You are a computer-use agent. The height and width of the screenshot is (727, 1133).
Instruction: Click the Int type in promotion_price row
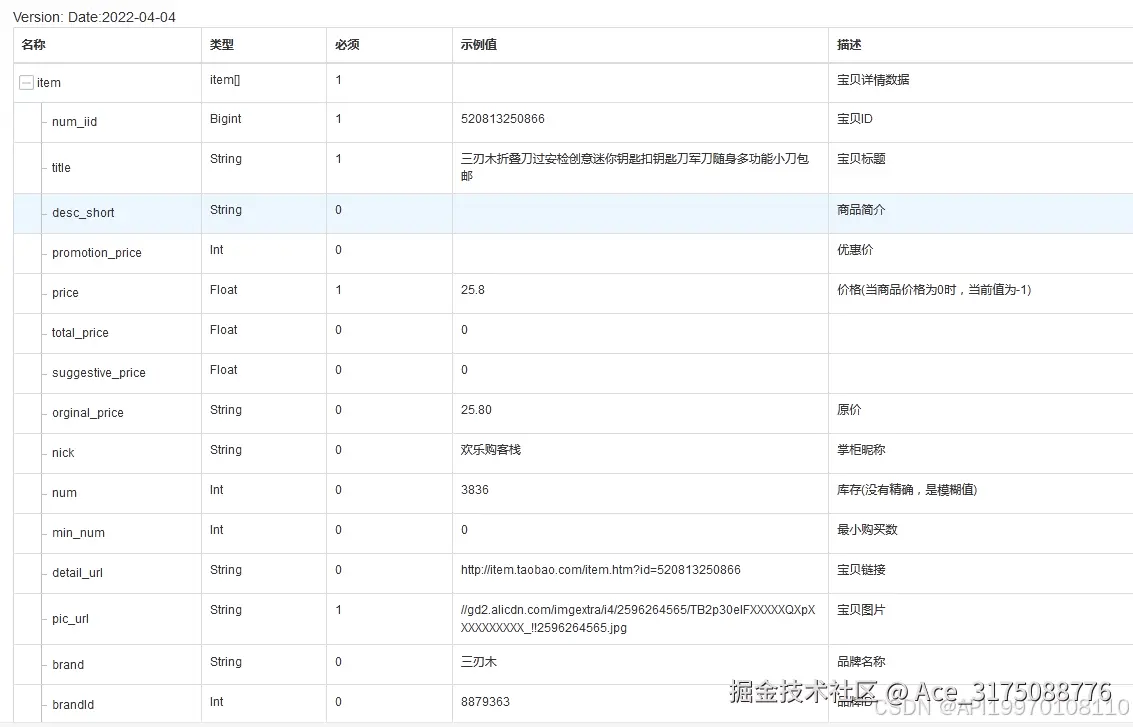tap(217, 249)
